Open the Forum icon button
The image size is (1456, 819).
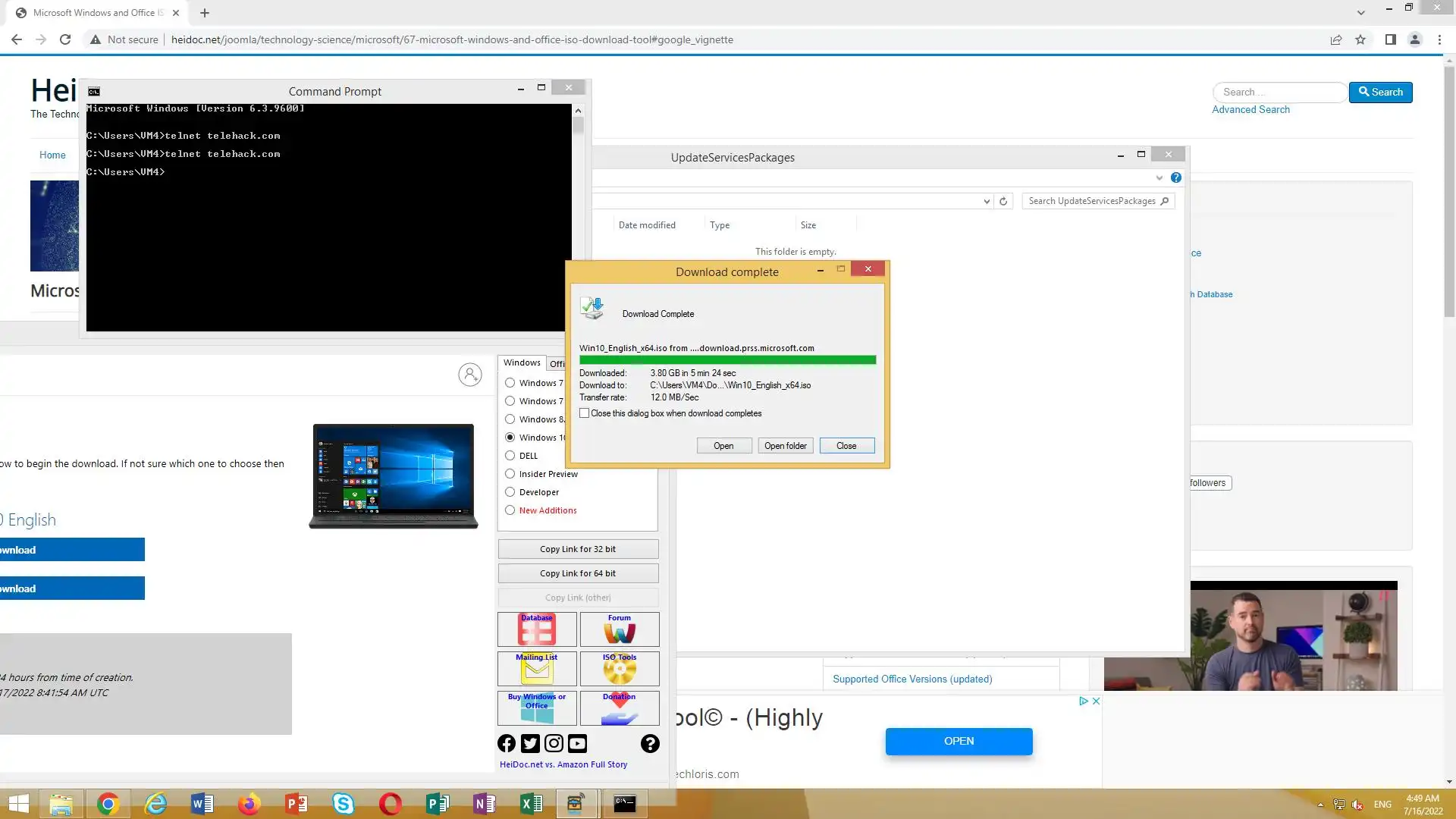pos(620,629)
